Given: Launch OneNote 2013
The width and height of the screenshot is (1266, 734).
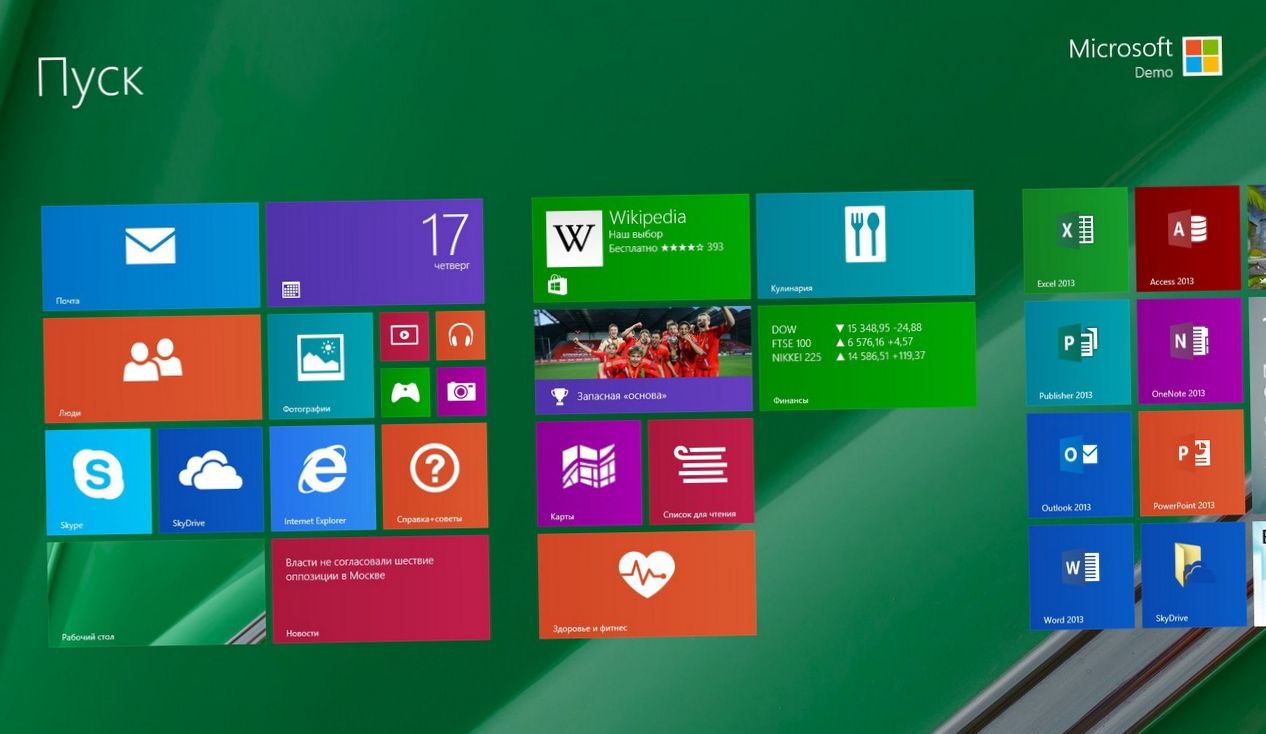Looking at the screenshot, I should pyautogui.click(x=1189, y=350).
